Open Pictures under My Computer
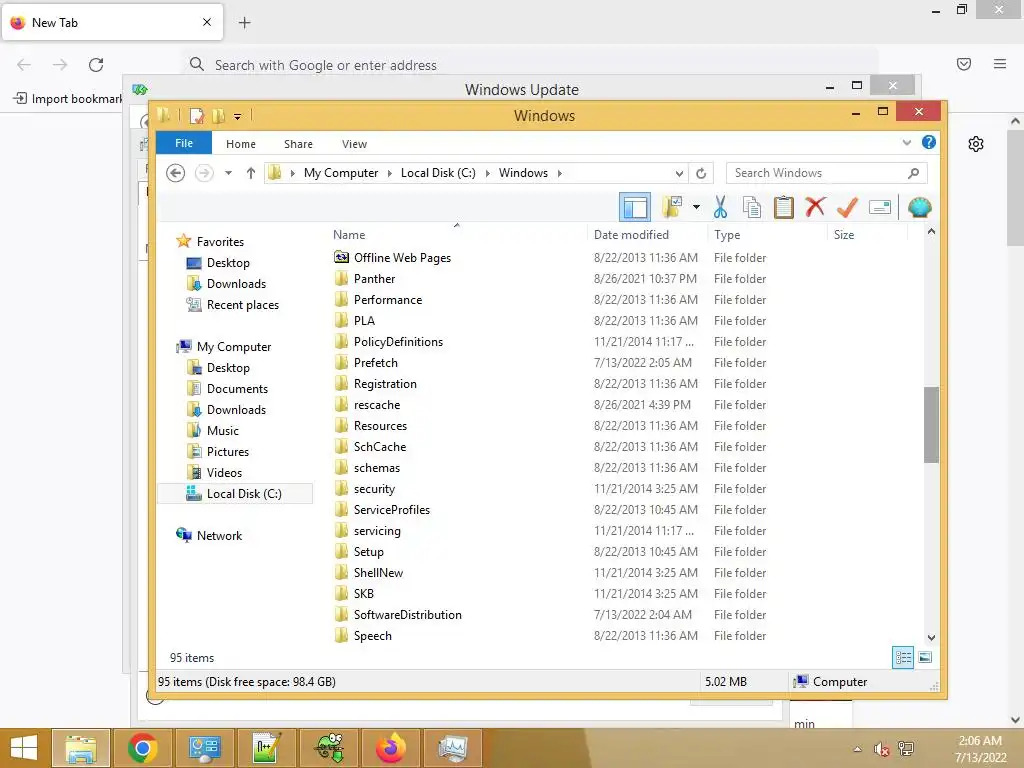1024x768 pixels. (227, 452)
